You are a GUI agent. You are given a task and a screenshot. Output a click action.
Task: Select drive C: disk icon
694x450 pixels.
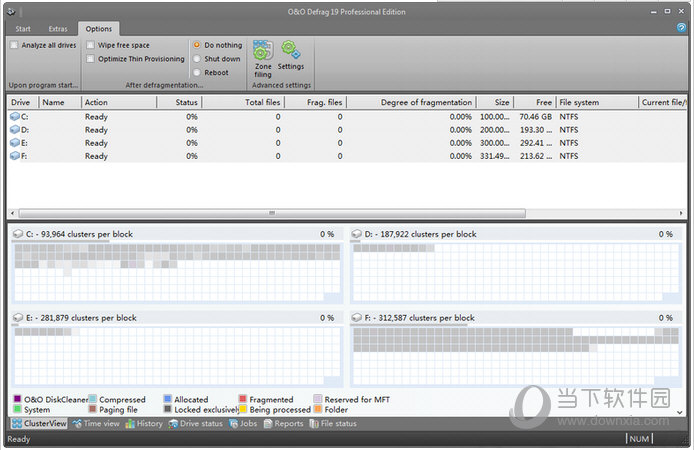click(15, 116)
